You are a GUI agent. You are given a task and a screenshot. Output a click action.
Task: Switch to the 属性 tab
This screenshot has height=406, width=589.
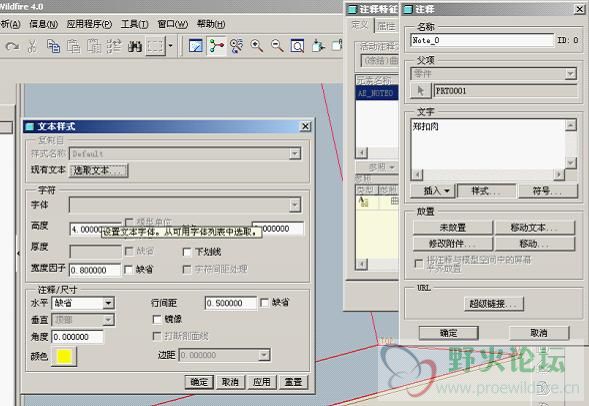(x=386, y=26)
